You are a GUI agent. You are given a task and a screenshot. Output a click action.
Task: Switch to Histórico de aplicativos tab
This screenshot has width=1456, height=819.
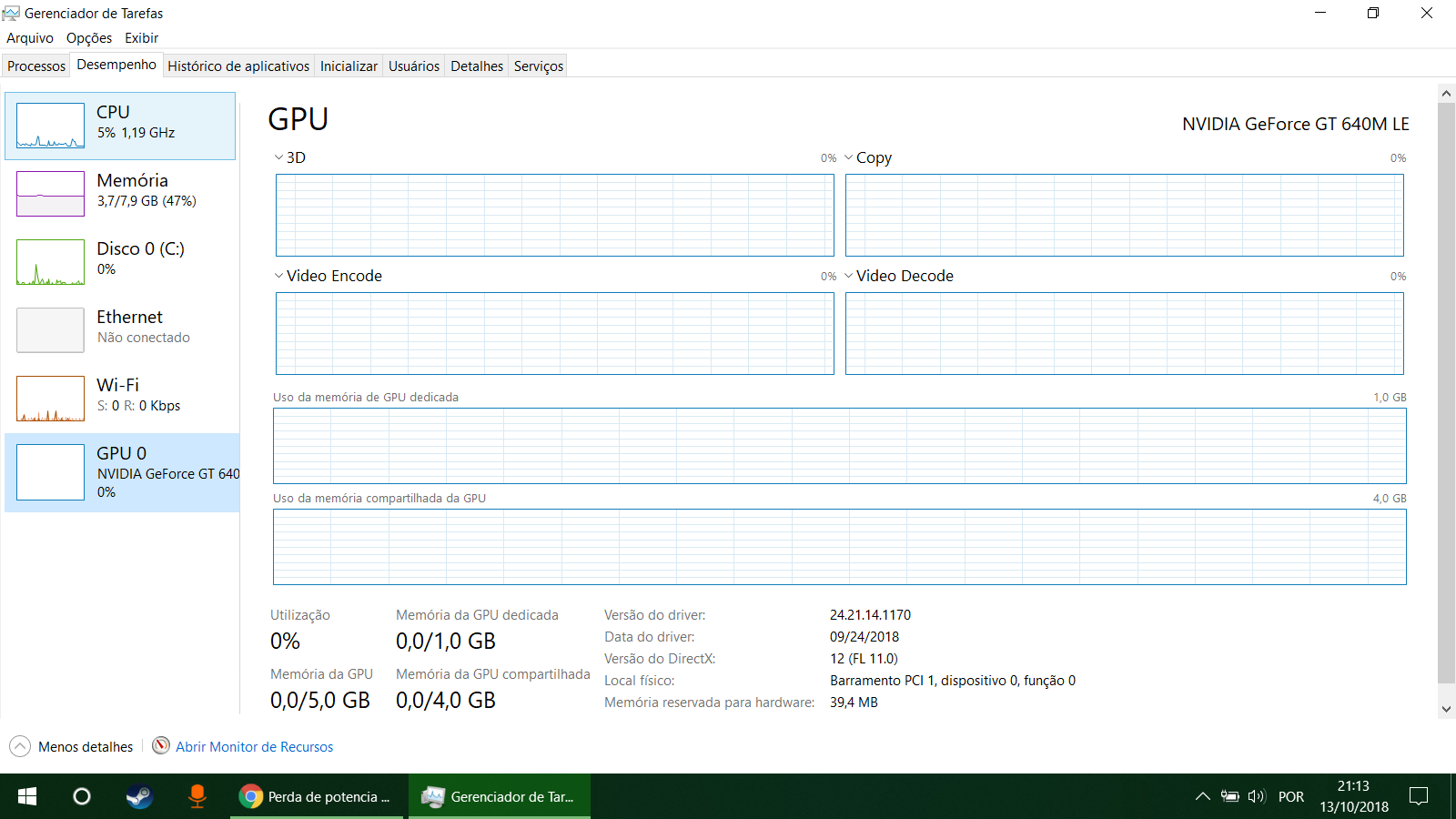pos(238,66)
